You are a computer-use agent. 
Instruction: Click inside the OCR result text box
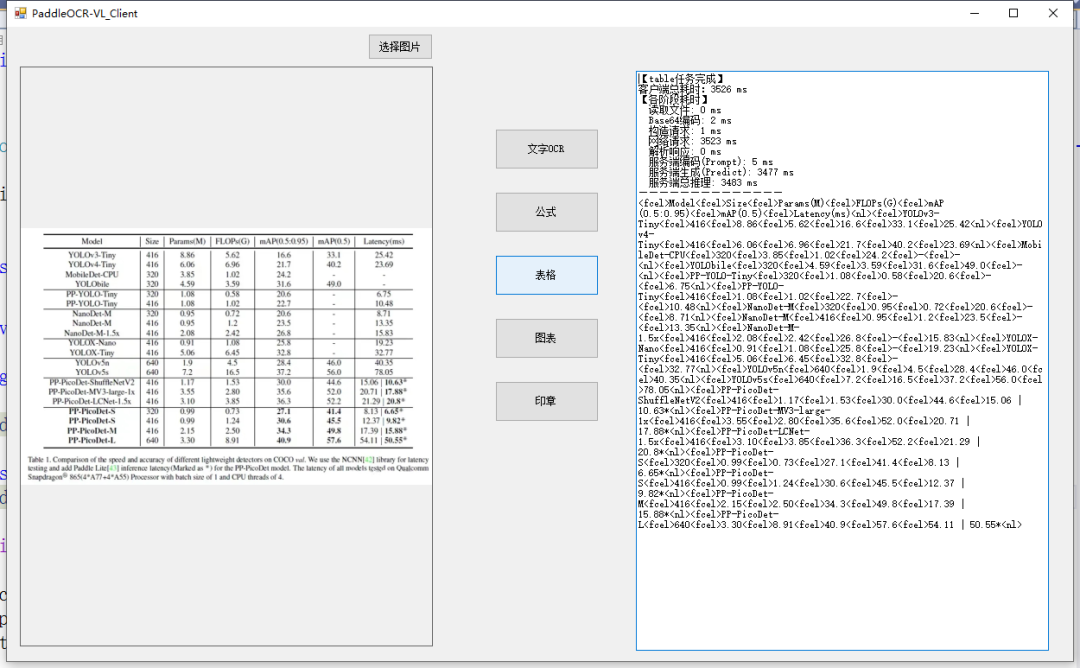tap(842, 361)
